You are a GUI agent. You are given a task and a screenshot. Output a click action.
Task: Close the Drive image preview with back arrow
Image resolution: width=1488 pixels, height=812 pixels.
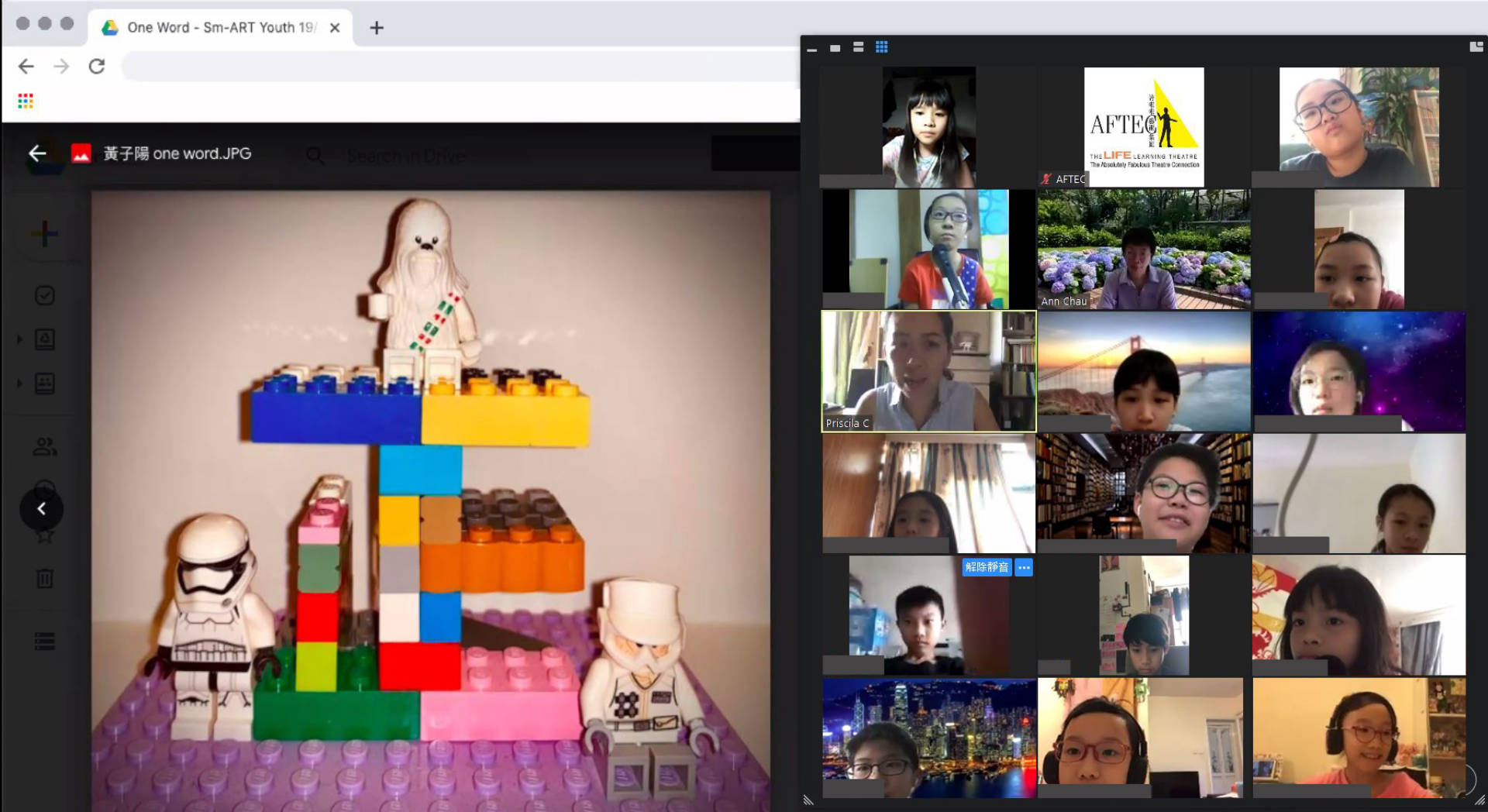click(x=37, y=153)
